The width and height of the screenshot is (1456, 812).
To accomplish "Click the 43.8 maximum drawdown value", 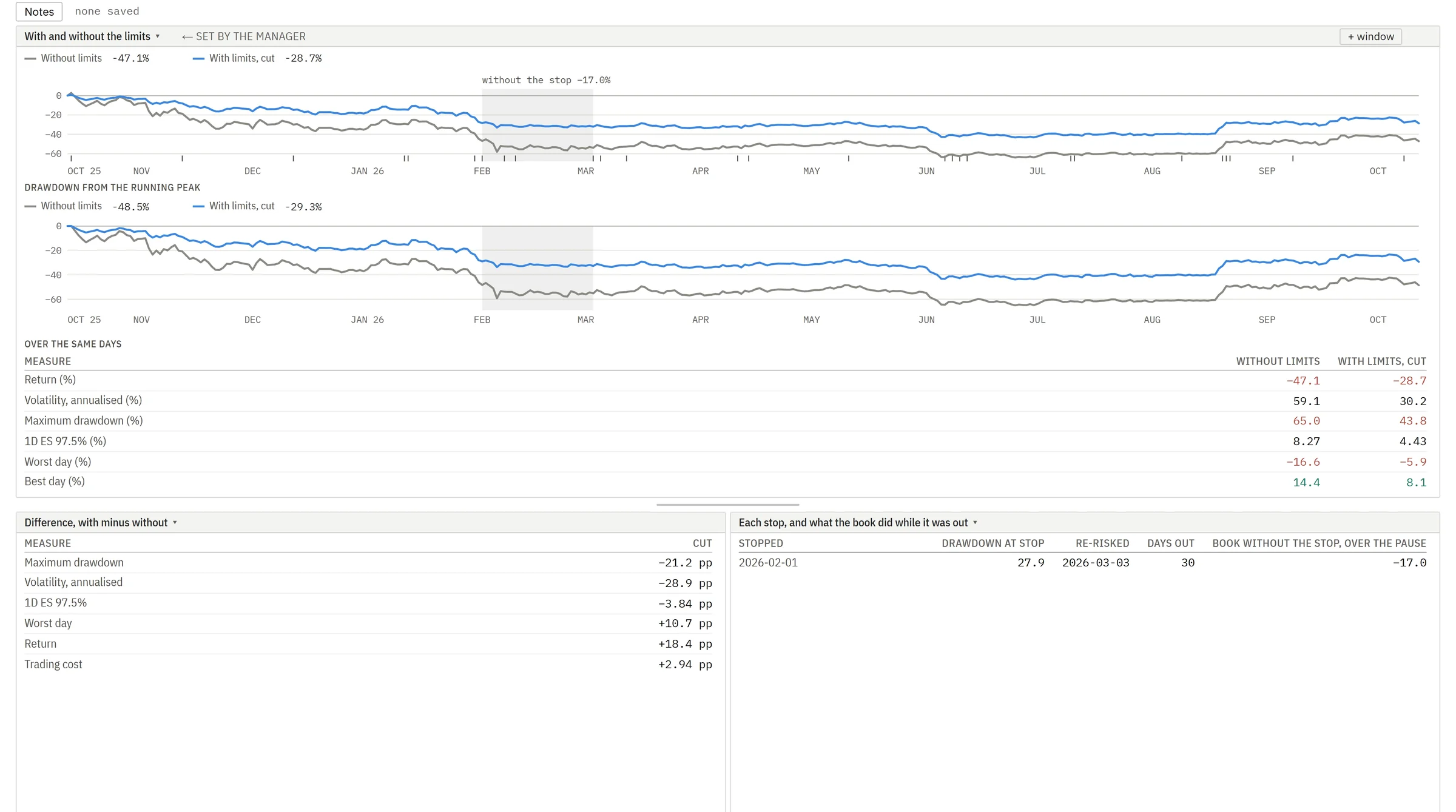I will [x=1413, y=421].
